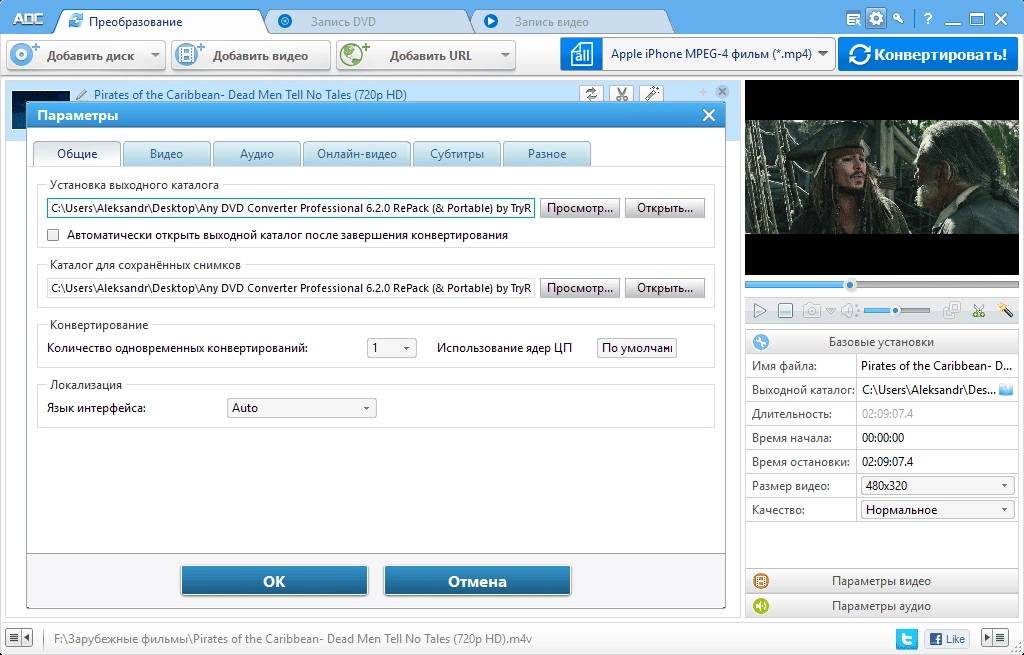Expand the Параметры аудио section
This screenshot has height=655, width=1024.
click(881, 606)
